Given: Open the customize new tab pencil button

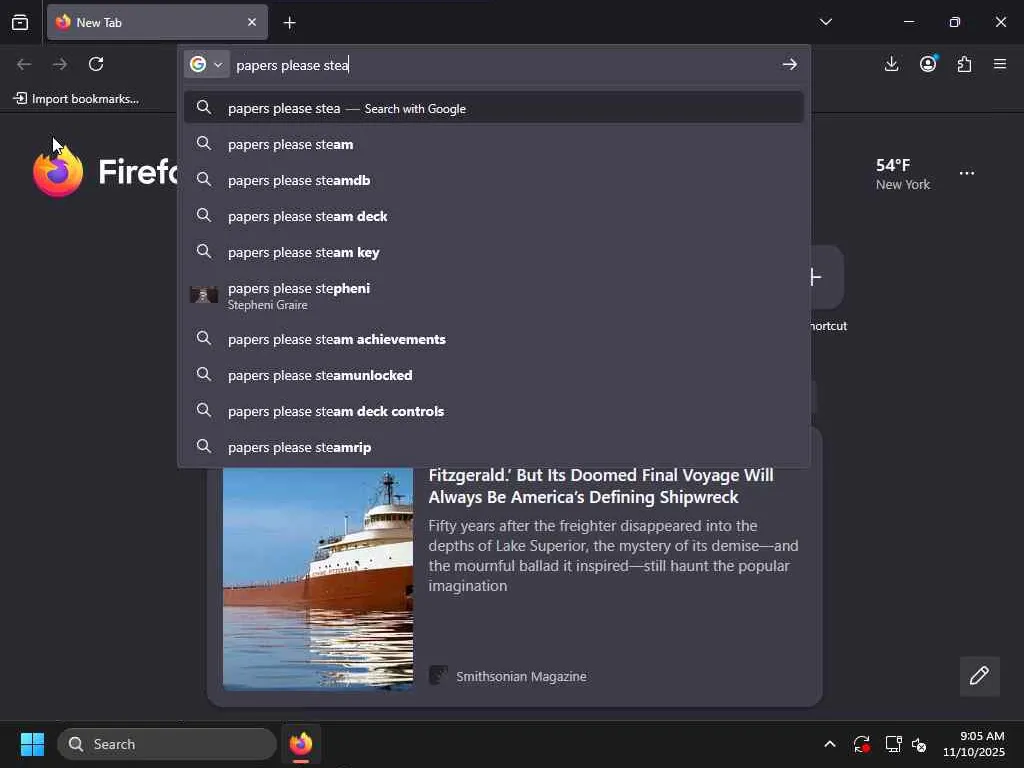Looking at the screenshot, I should (979, 676).
